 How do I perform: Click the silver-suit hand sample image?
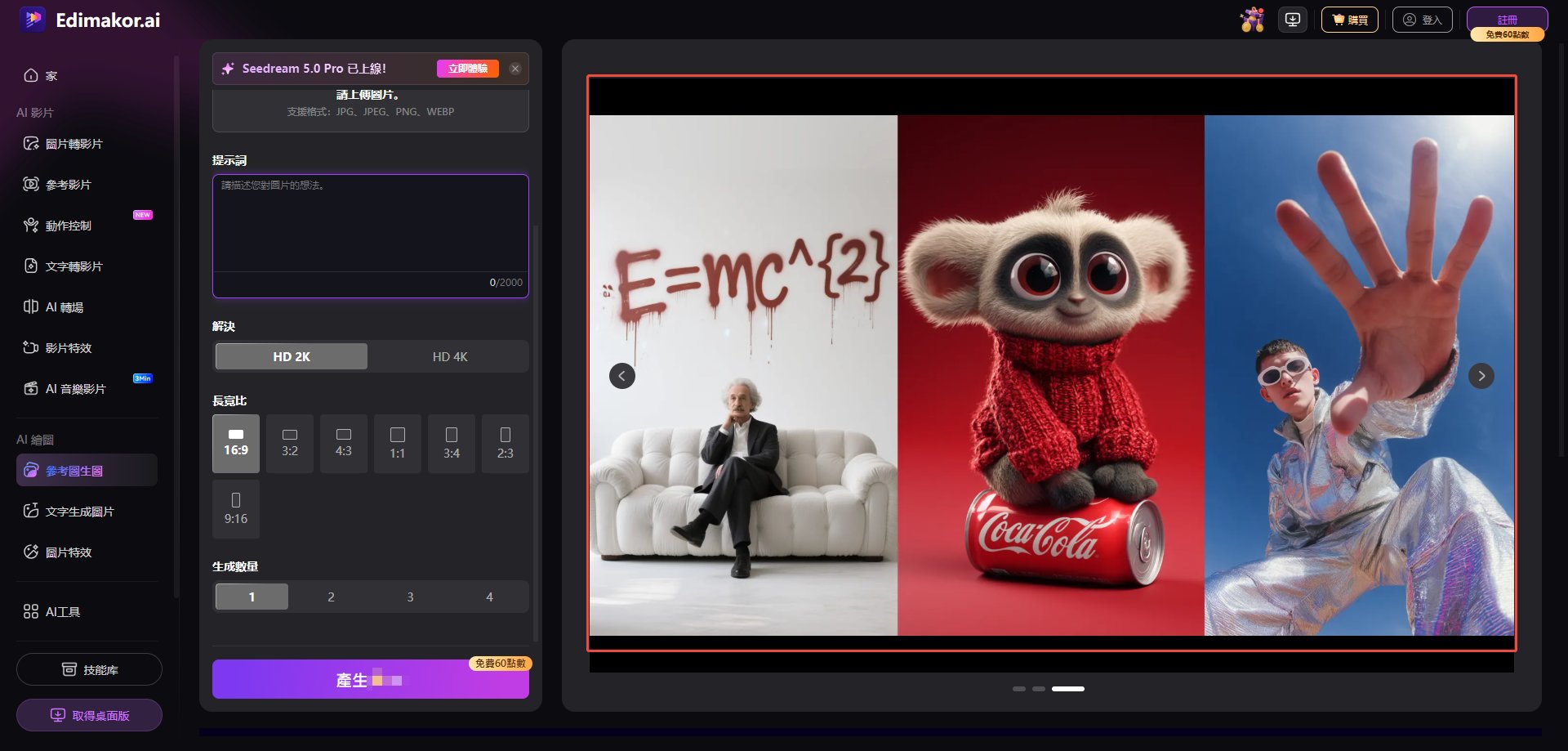(x=1359, y=375)
